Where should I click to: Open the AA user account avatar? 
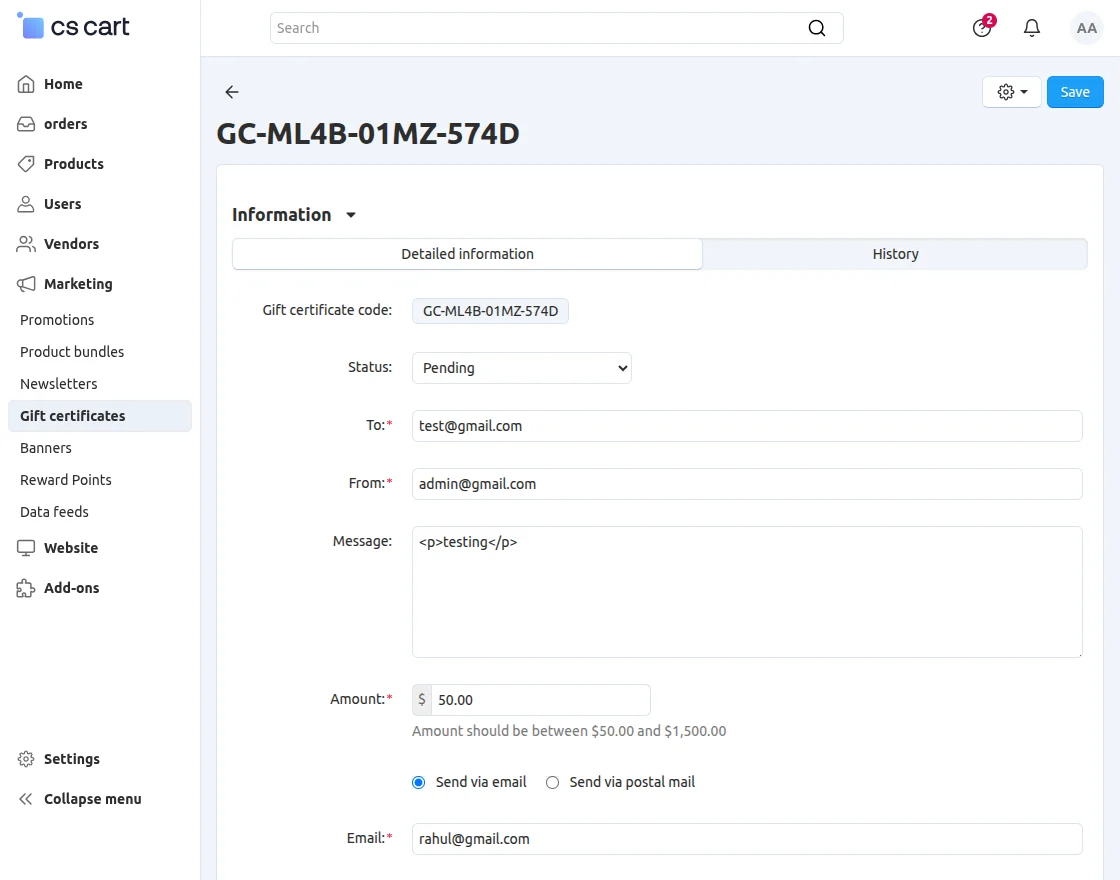1086,28
